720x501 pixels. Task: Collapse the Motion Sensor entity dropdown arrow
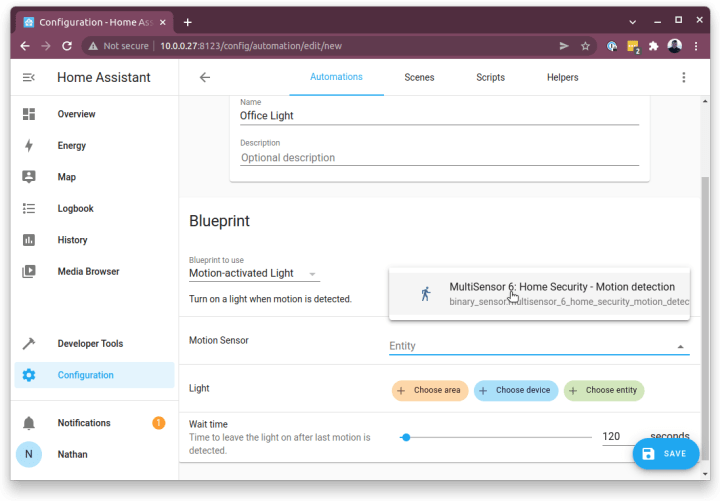(681, 347)
